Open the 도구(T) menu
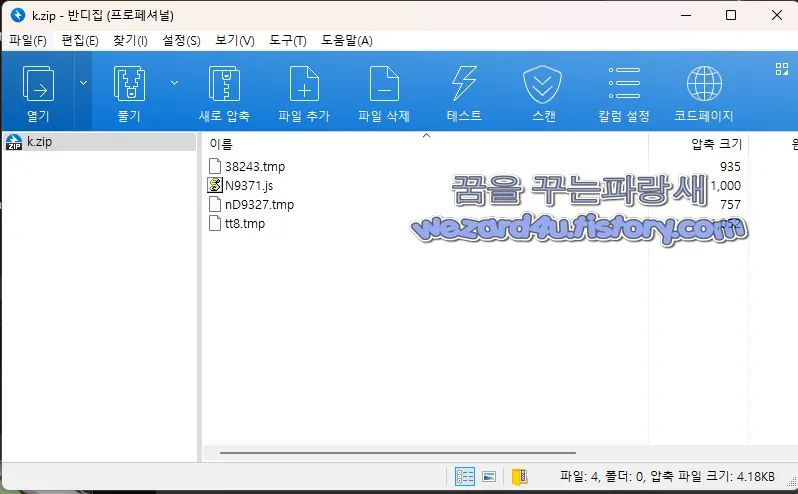The height and width of the screenshot is (494, 798). click(288, 41)
